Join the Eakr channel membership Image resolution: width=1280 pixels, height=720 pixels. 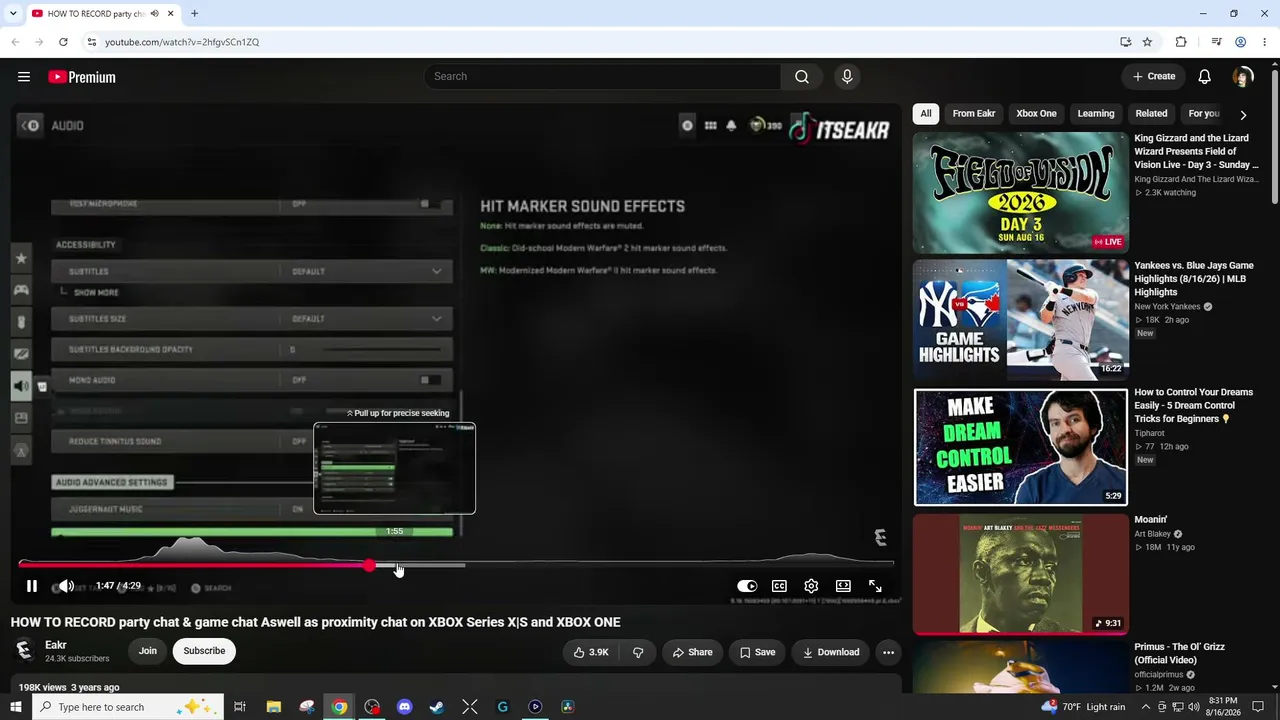click(148, 651)
